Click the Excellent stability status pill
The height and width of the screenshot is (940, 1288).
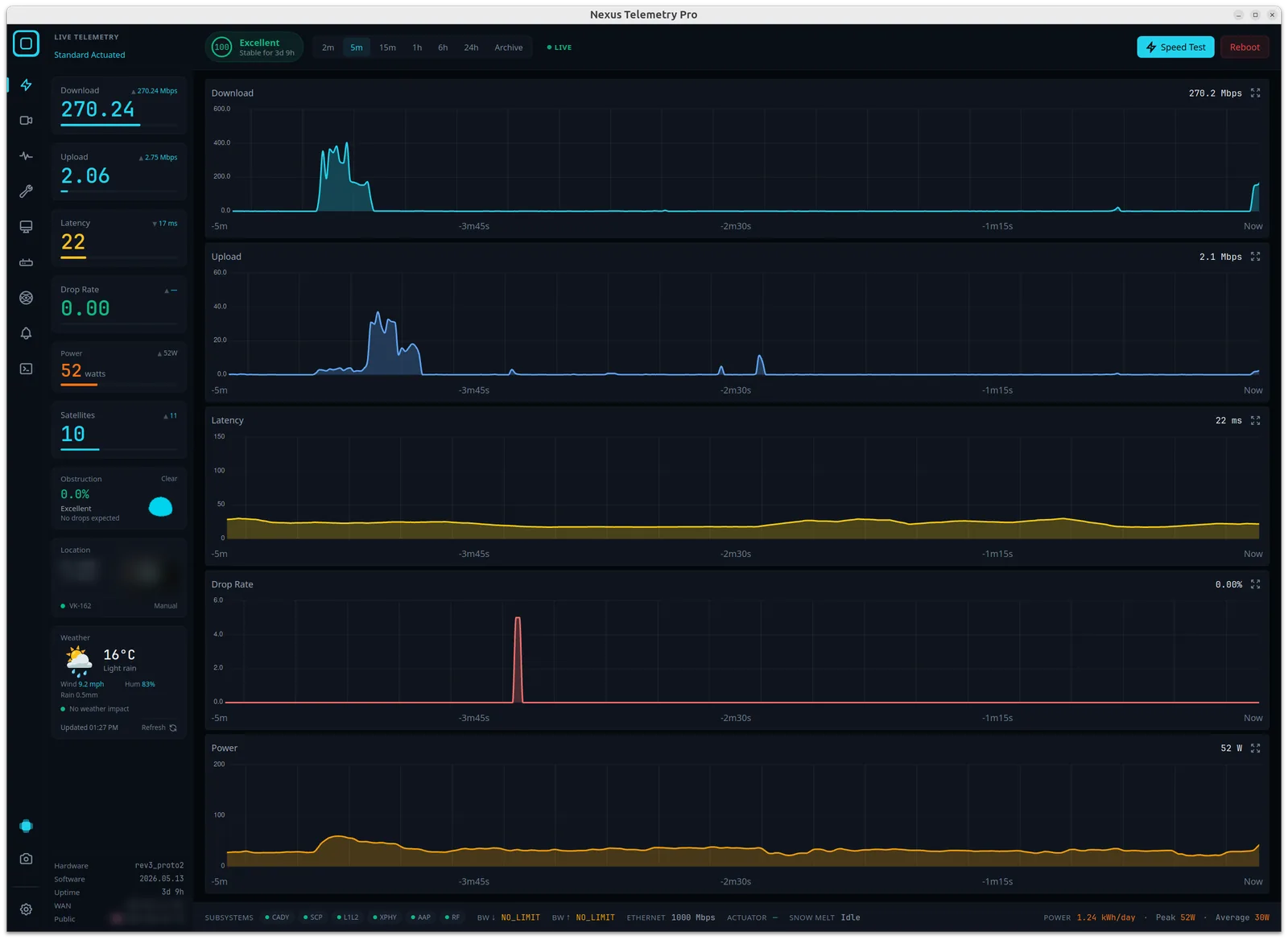click(254, 47)
